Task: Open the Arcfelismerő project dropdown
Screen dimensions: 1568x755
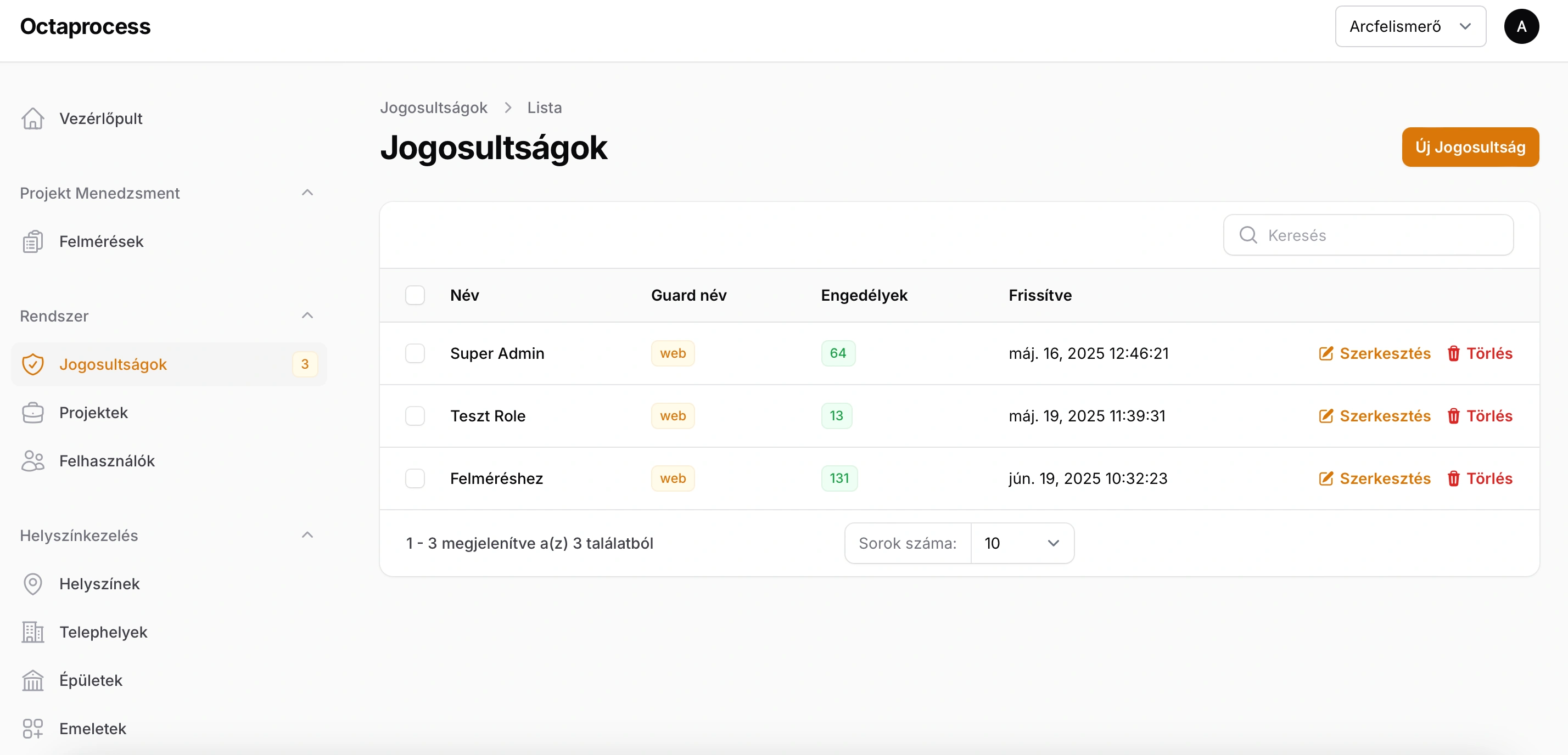Action: point(1410,26)
